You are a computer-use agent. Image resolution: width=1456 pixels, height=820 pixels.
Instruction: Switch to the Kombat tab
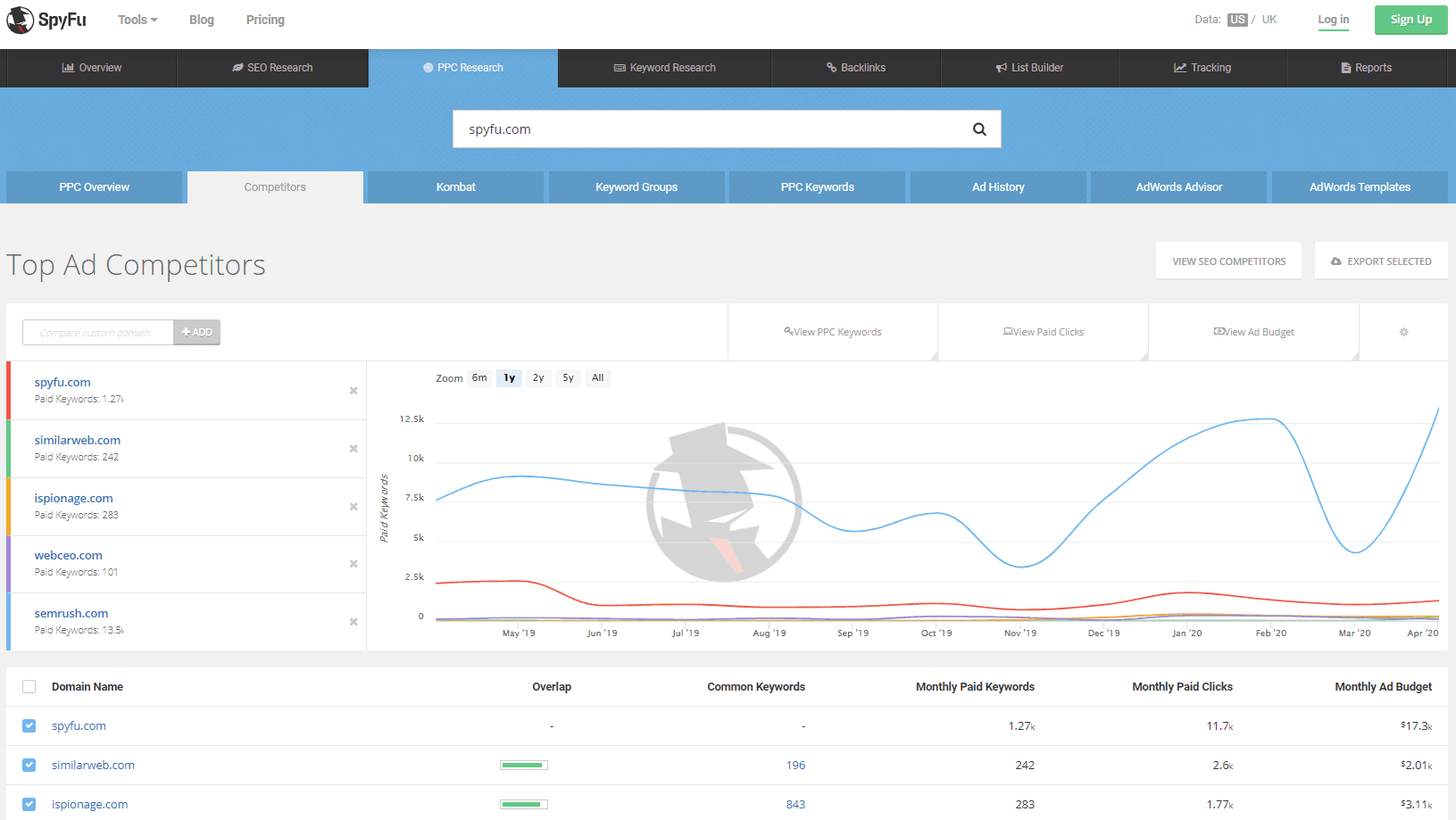pyautogui.click(x=455, y=186)
